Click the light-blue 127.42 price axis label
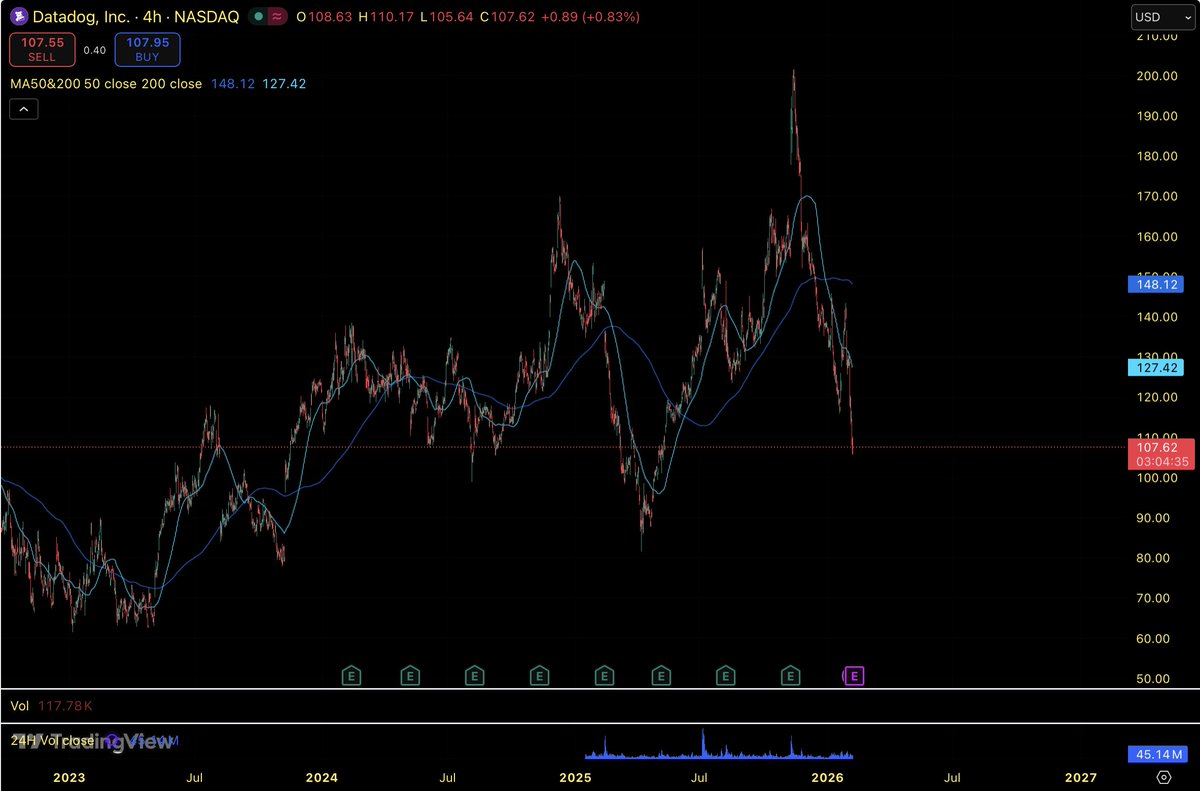This screenshot has width=1200, height=791. [1154, 368]
